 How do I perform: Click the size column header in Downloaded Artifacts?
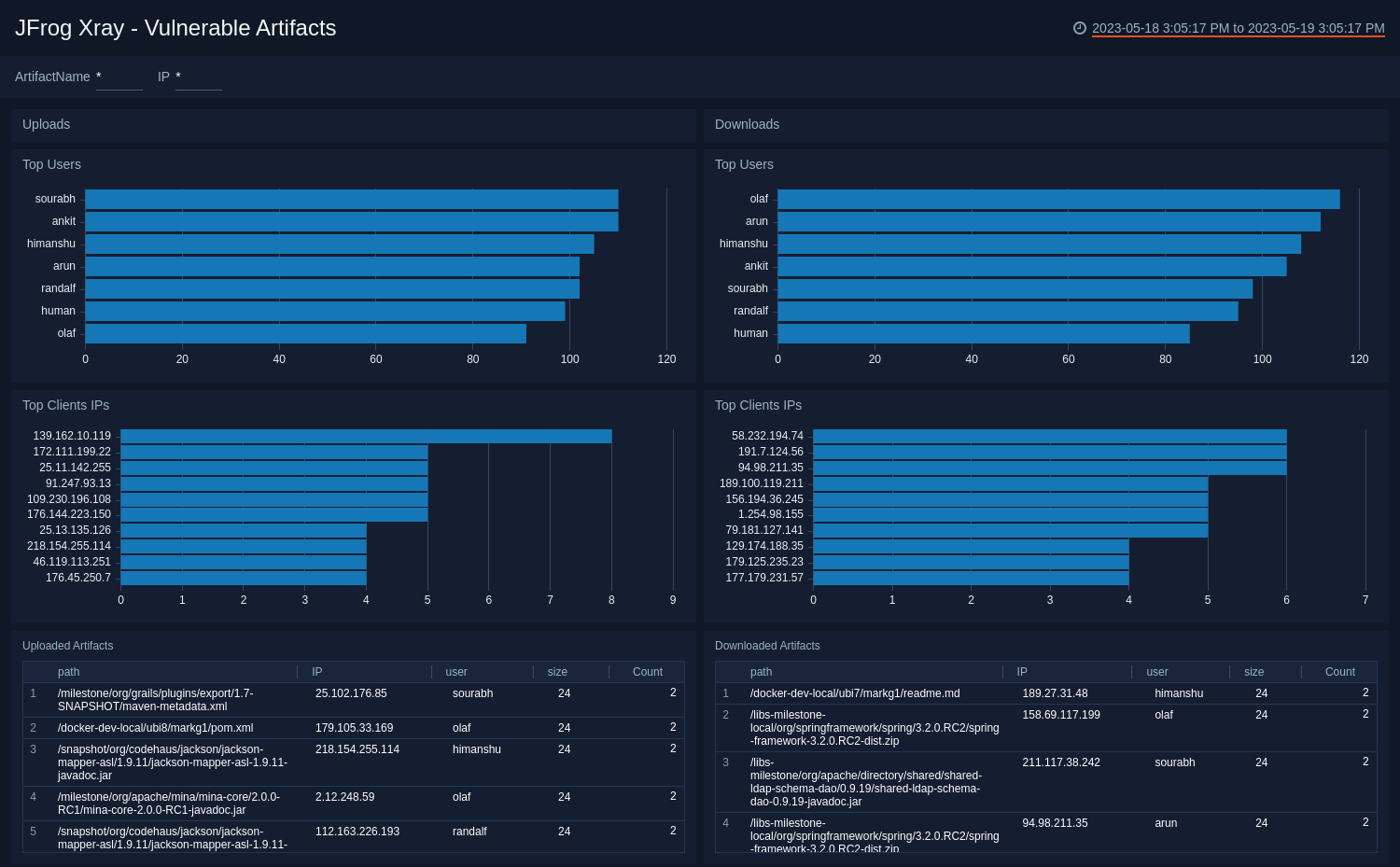[x=1253, y=672]
